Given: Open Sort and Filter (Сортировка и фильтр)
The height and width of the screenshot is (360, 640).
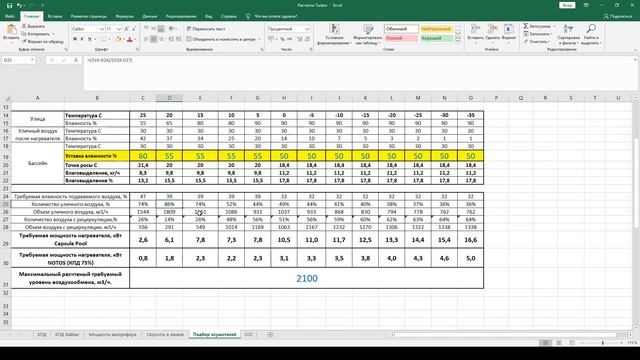Looking at the screenshot, I should [568, 34].
